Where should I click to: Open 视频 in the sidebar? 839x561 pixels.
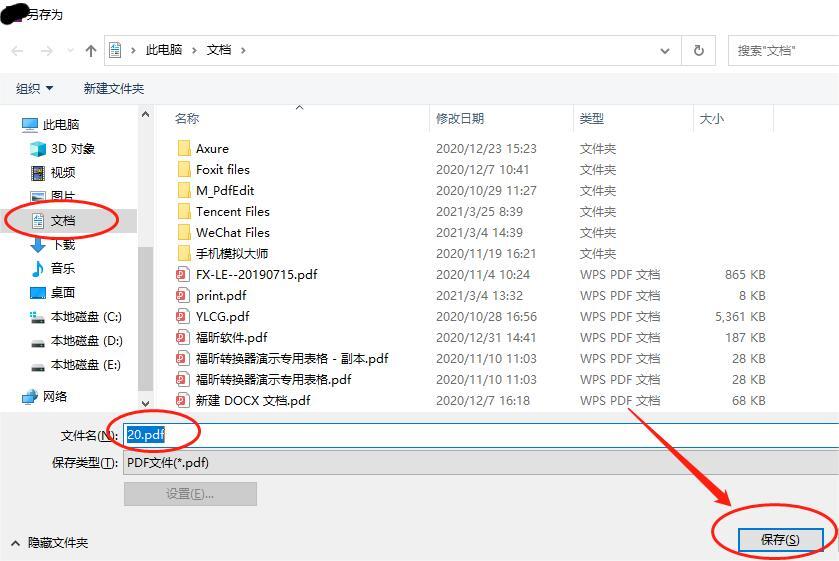click(x=53, y=172)
